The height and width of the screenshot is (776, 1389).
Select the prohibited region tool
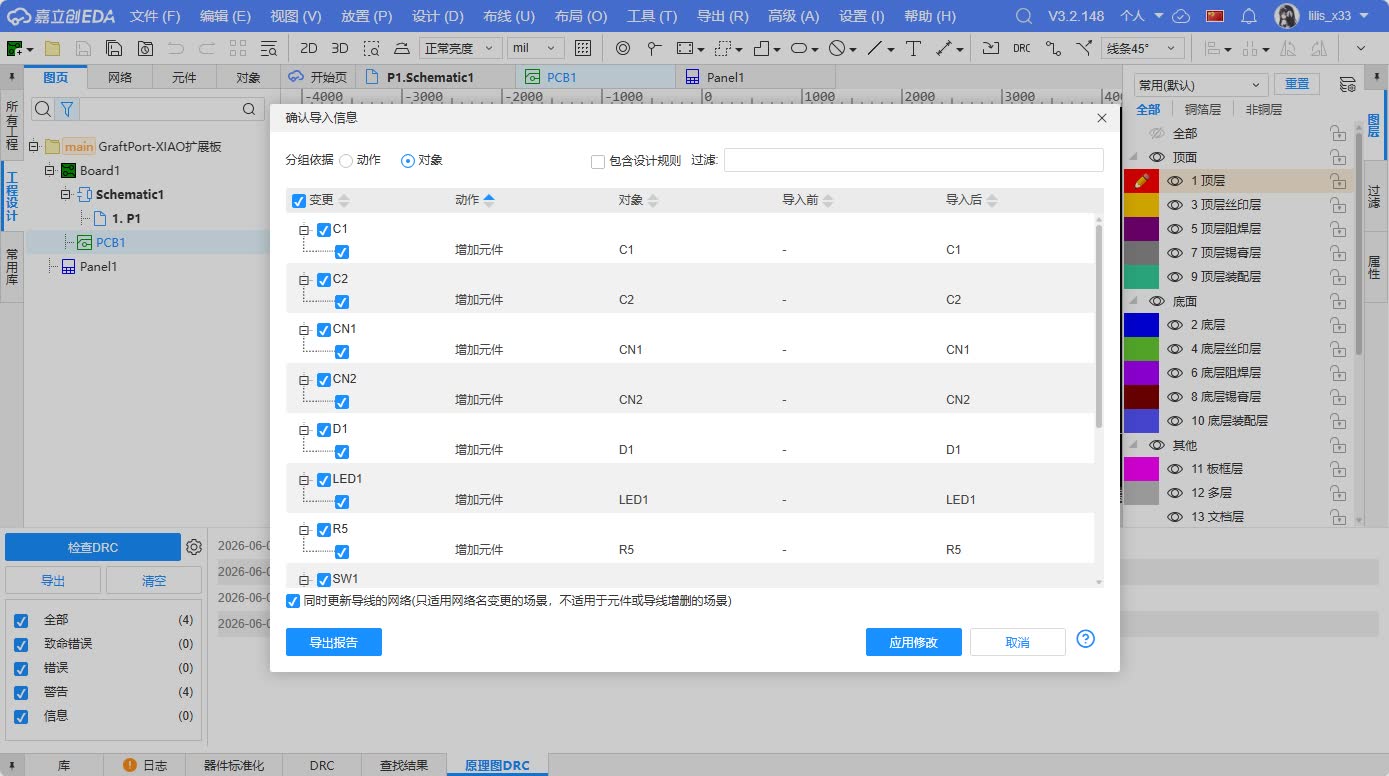click(837, 48)
